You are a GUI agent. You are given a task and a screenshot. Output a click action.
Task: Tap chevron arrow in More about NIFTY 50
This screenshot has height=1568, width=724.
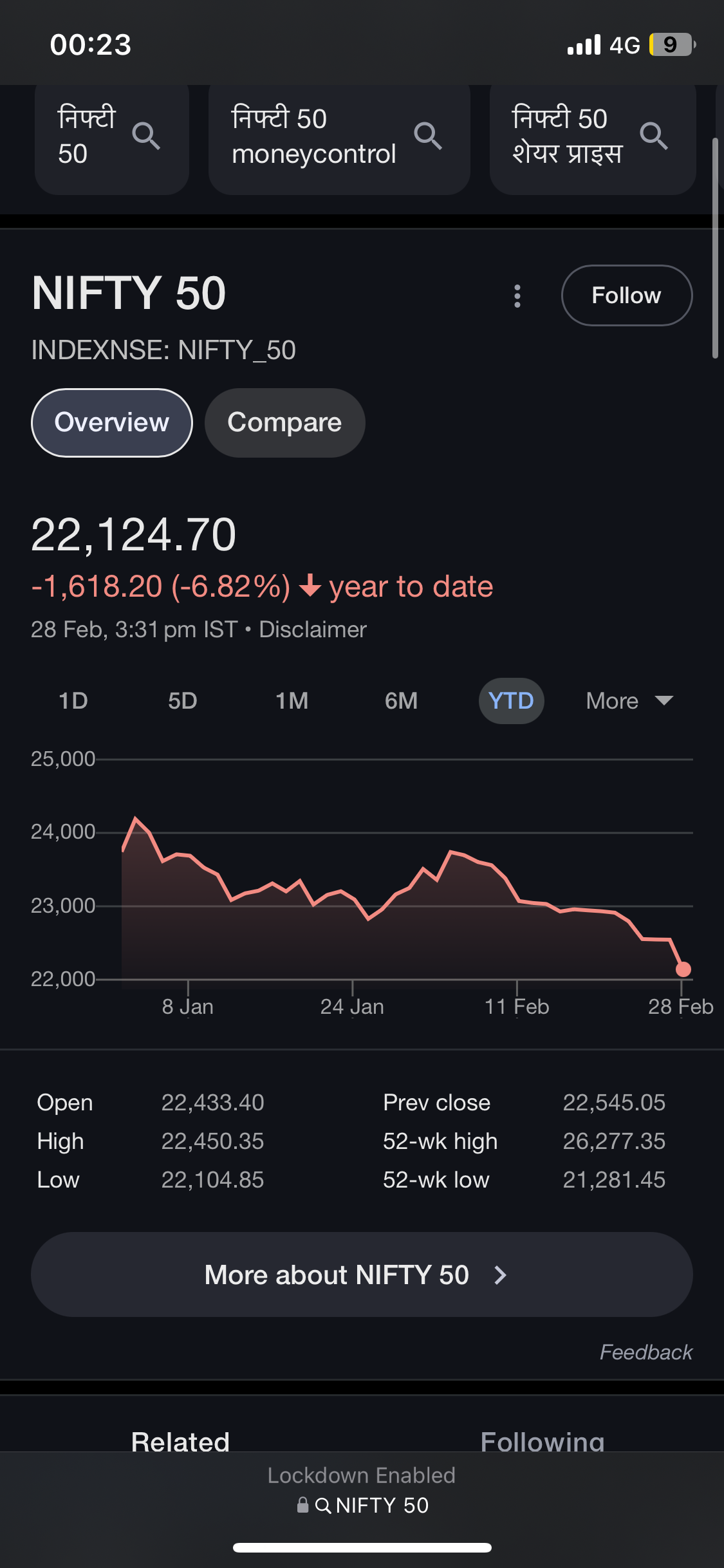point(500,1275)
